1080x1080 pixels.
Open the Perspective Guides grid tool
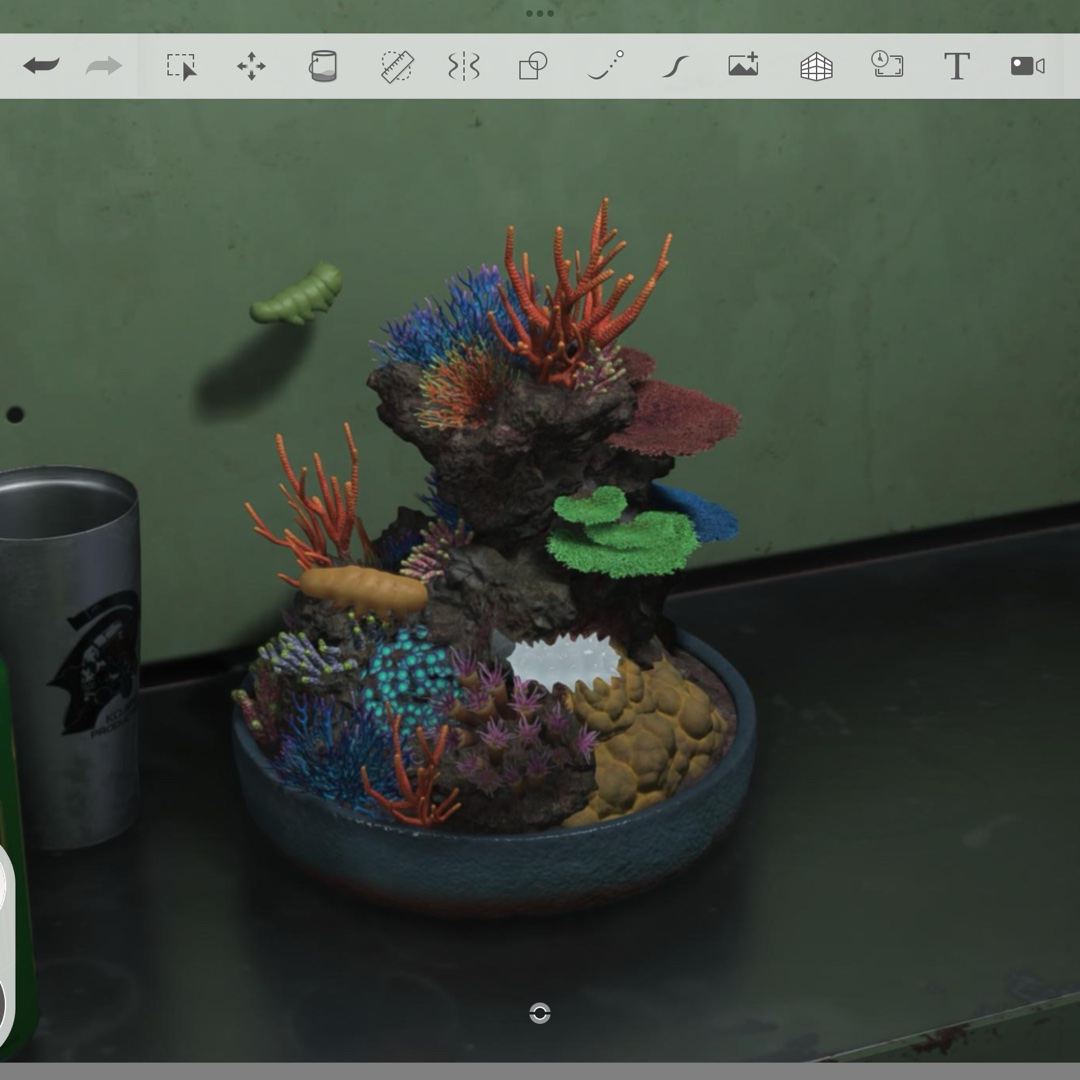click(816, 68)
